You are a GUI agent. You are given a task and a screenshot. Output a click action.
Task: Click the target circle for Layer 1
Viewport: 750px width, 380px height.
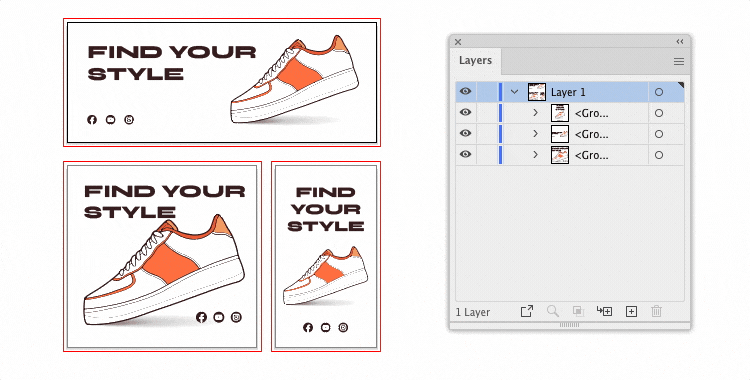click(x=659, y=92)
